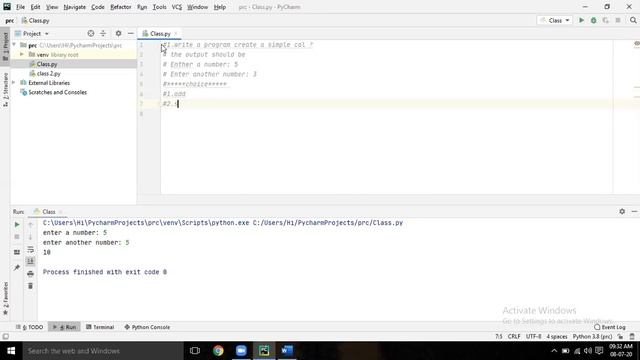Click 4 spaces indent selector
Screen dimensions: 640x360
point(557,337)
